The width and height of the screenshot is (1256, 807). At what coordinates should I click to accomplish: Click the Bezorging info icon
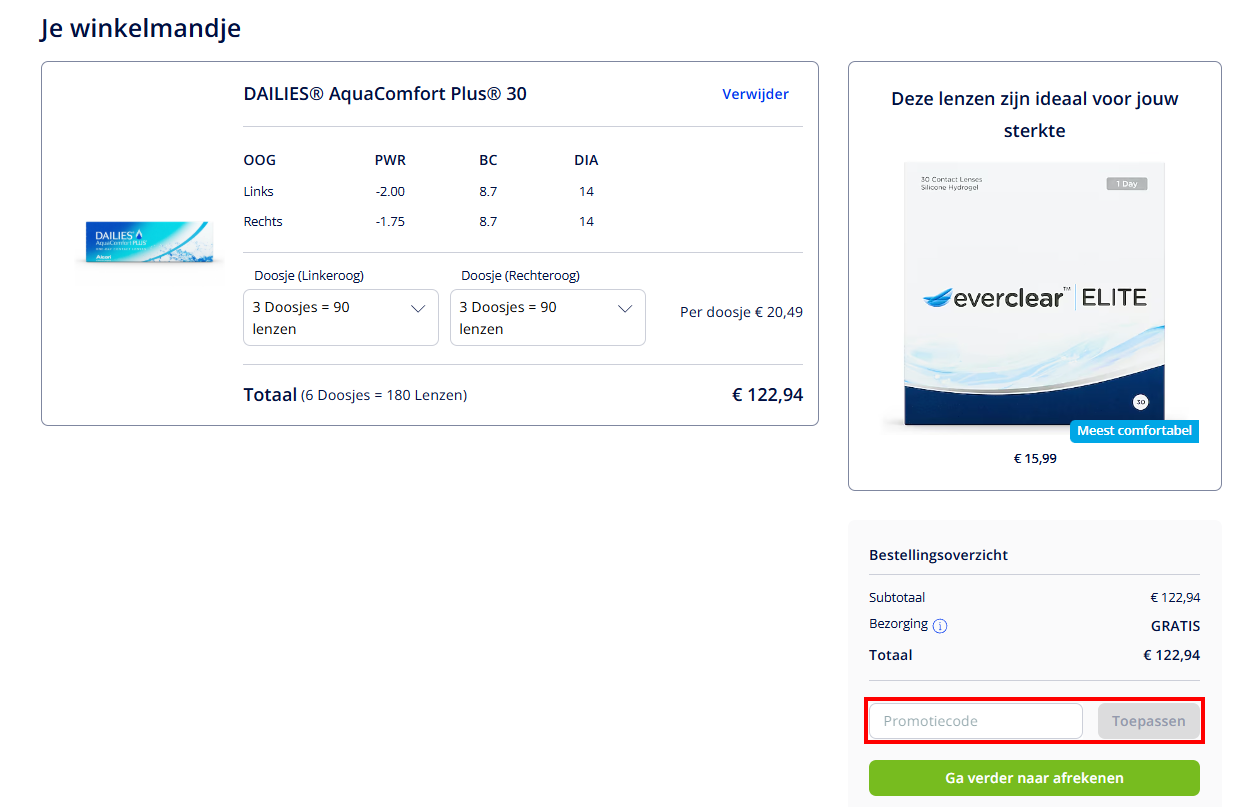pos(940,626)
